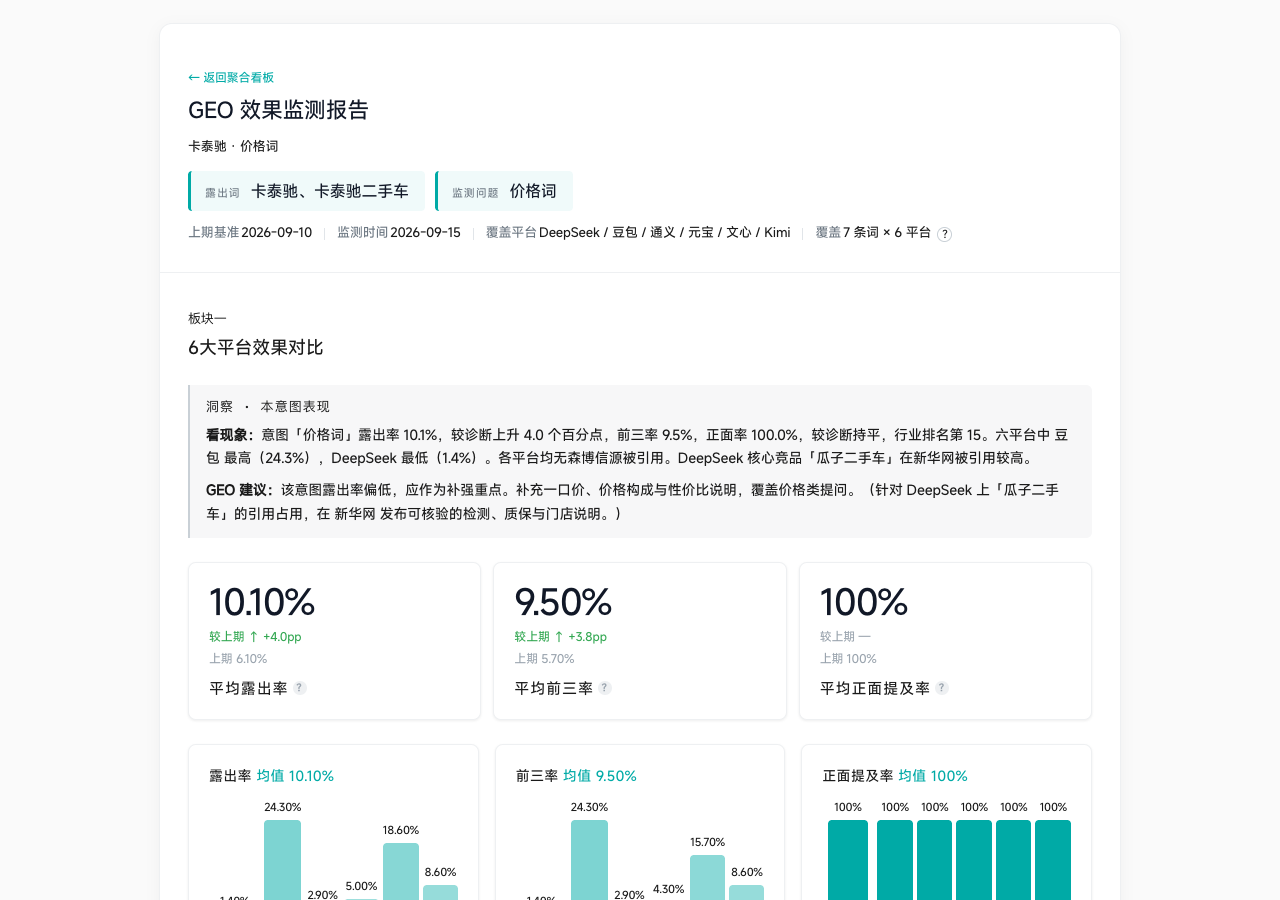Click the 18.60% bar in 露出率 chart
Viewport: 1280px width, 900px height.
click(x=401, y=871)
